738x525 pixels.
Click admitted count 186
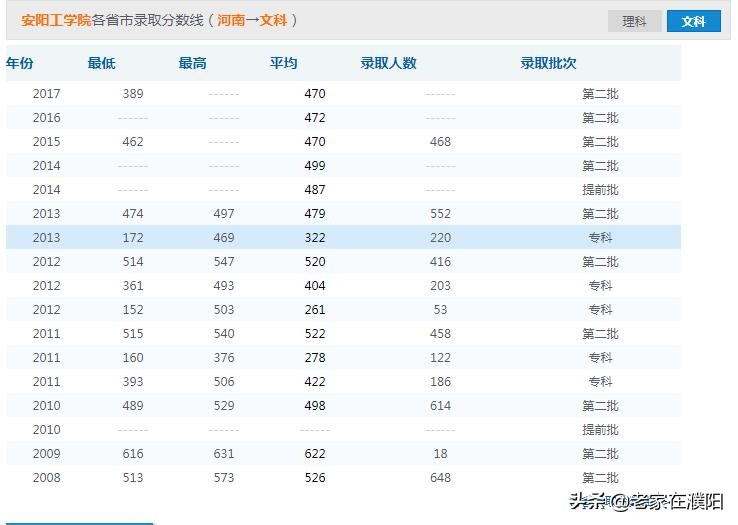point(441,382)
